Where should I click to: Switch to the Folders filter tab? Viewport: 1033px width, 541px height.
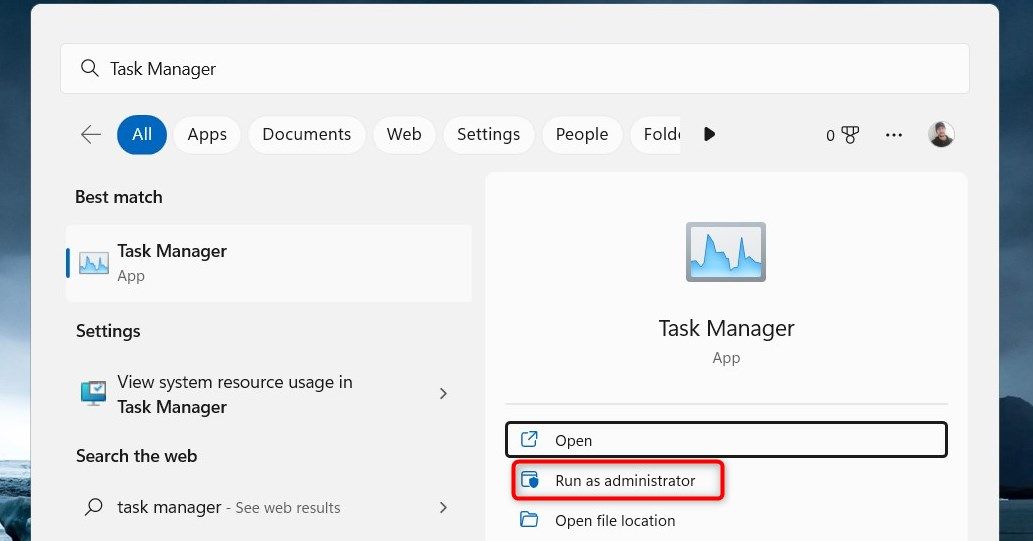point(656,134)
